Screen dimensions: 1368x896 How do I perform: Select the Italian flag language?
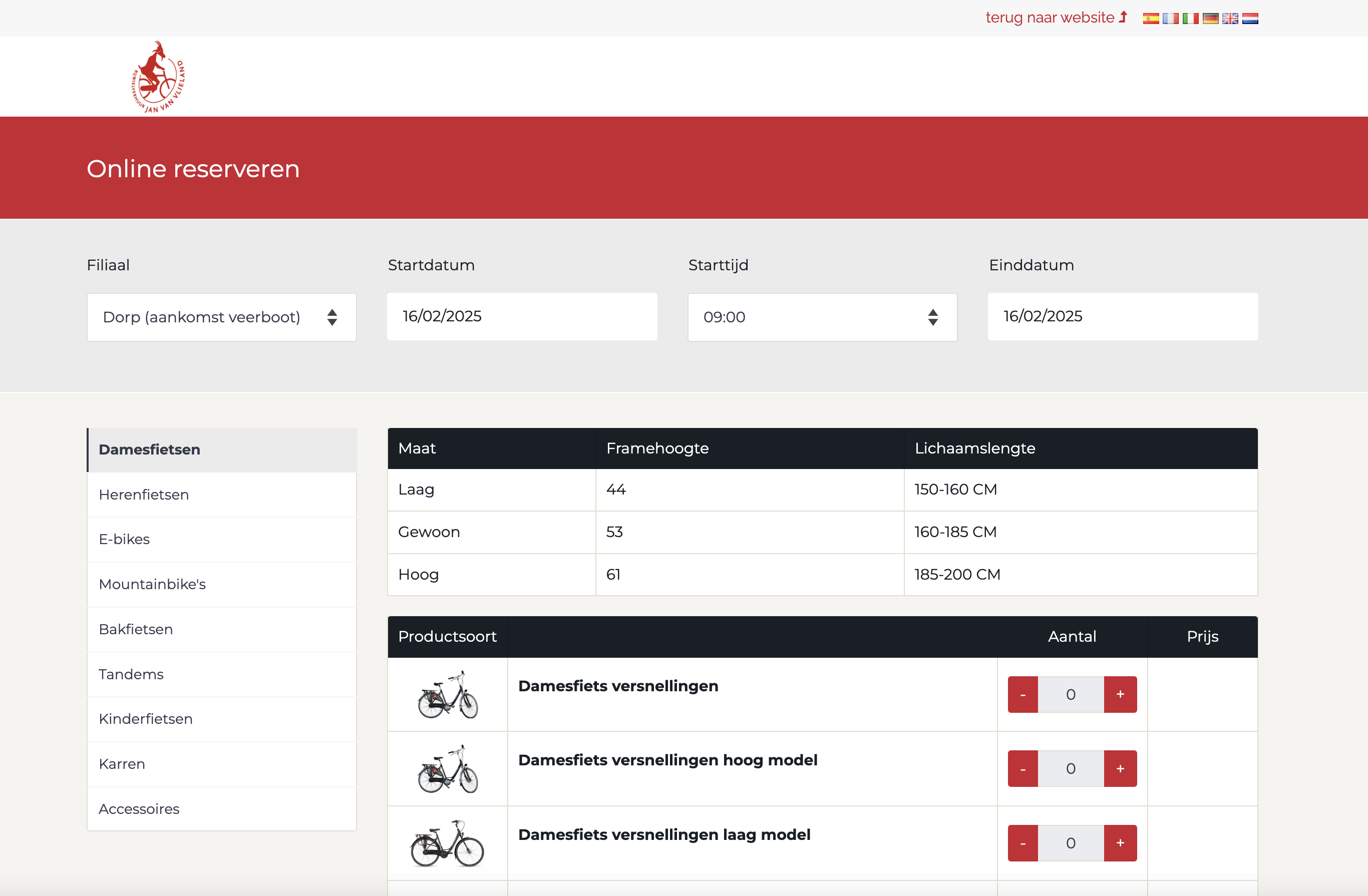(1190, 19)
